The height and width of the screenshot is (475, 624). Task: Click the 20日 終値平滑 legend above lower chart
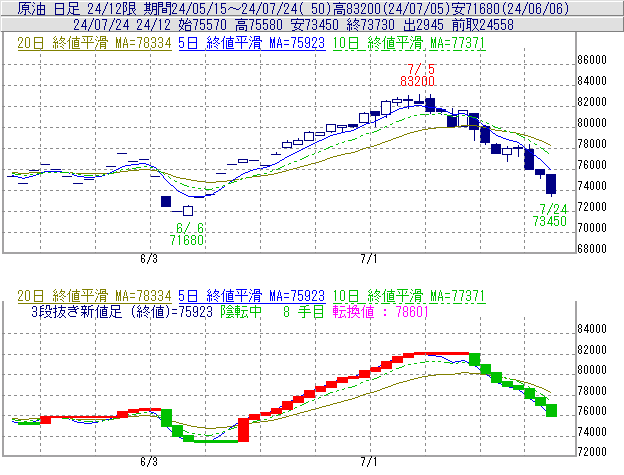[x=94, y=296]
